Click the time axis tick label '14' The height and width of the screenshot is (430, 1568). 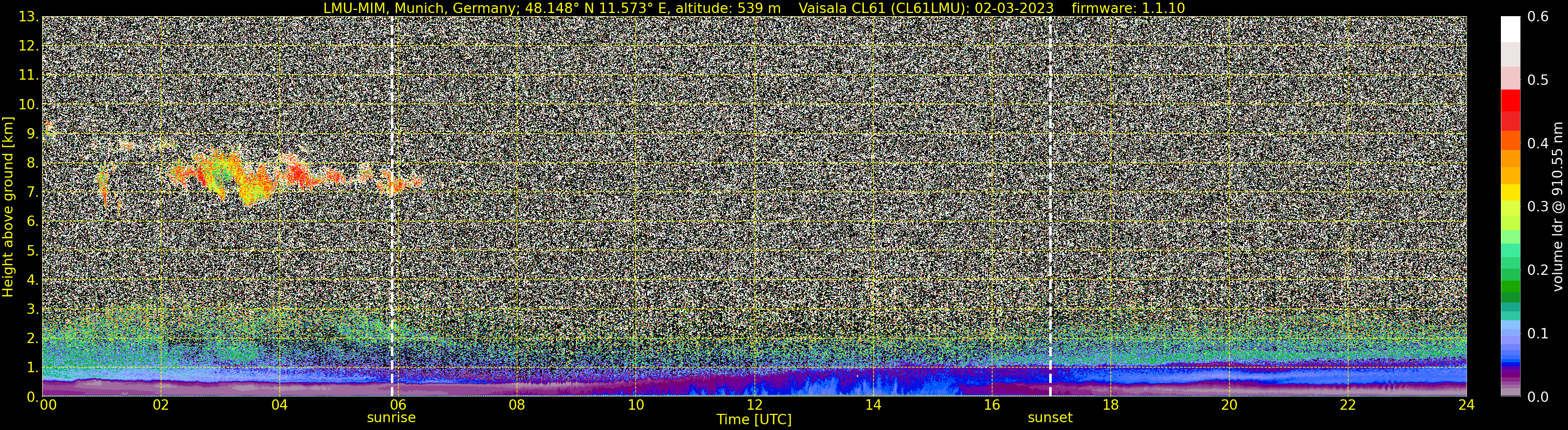click(x=873, y=405)
